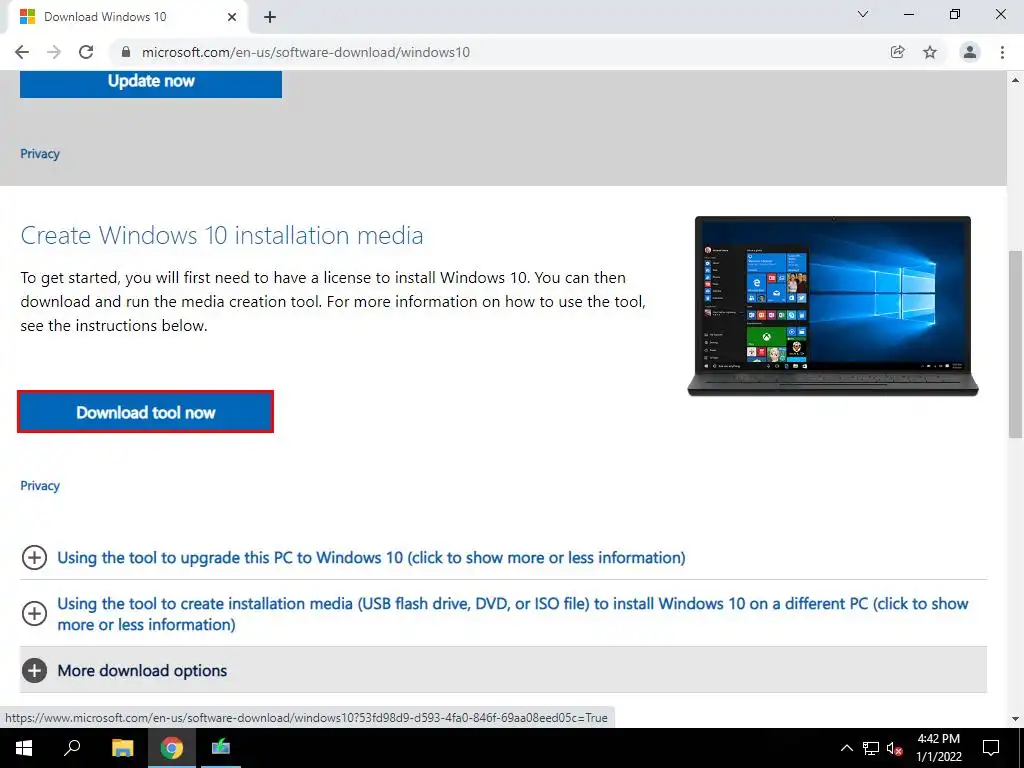Viewport: 1024px width, 768px height.
Task: Close the Download Windows 10 tab
Action: [232, 17]
